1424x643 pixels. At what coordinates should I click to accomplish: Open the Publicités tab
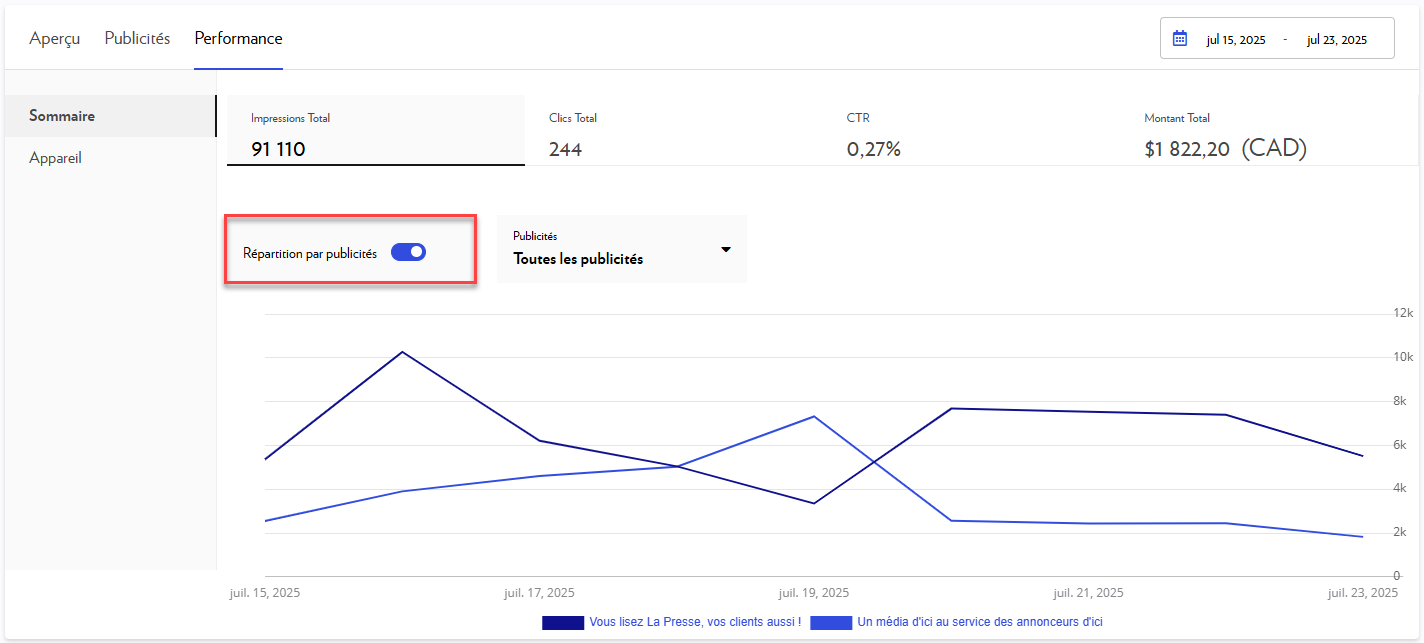pyautogui.click(x=137, y=39)
